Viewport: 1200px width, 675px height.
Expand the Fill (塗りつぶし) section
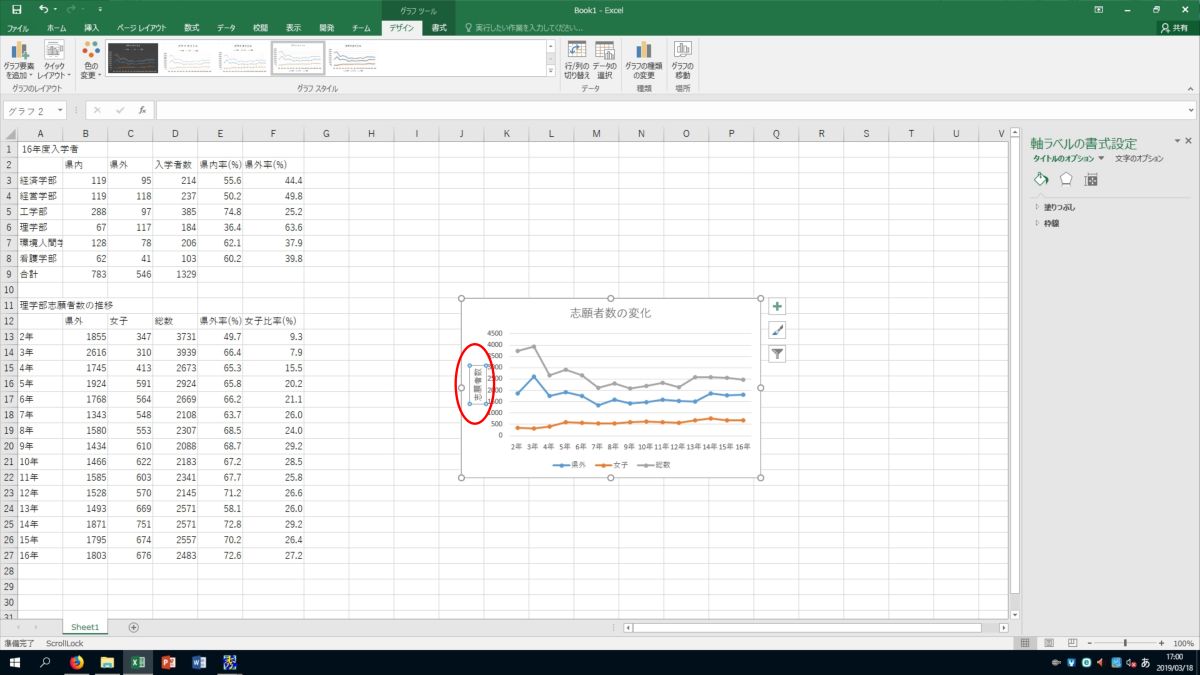pos(1059,207)
